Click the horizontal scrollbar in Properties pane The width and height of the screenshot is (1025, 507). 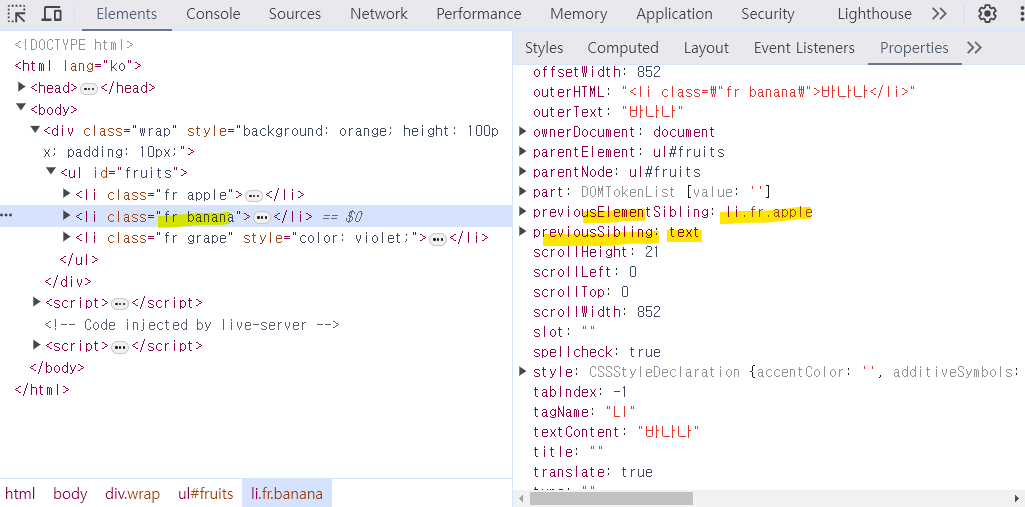pos(611,499)
